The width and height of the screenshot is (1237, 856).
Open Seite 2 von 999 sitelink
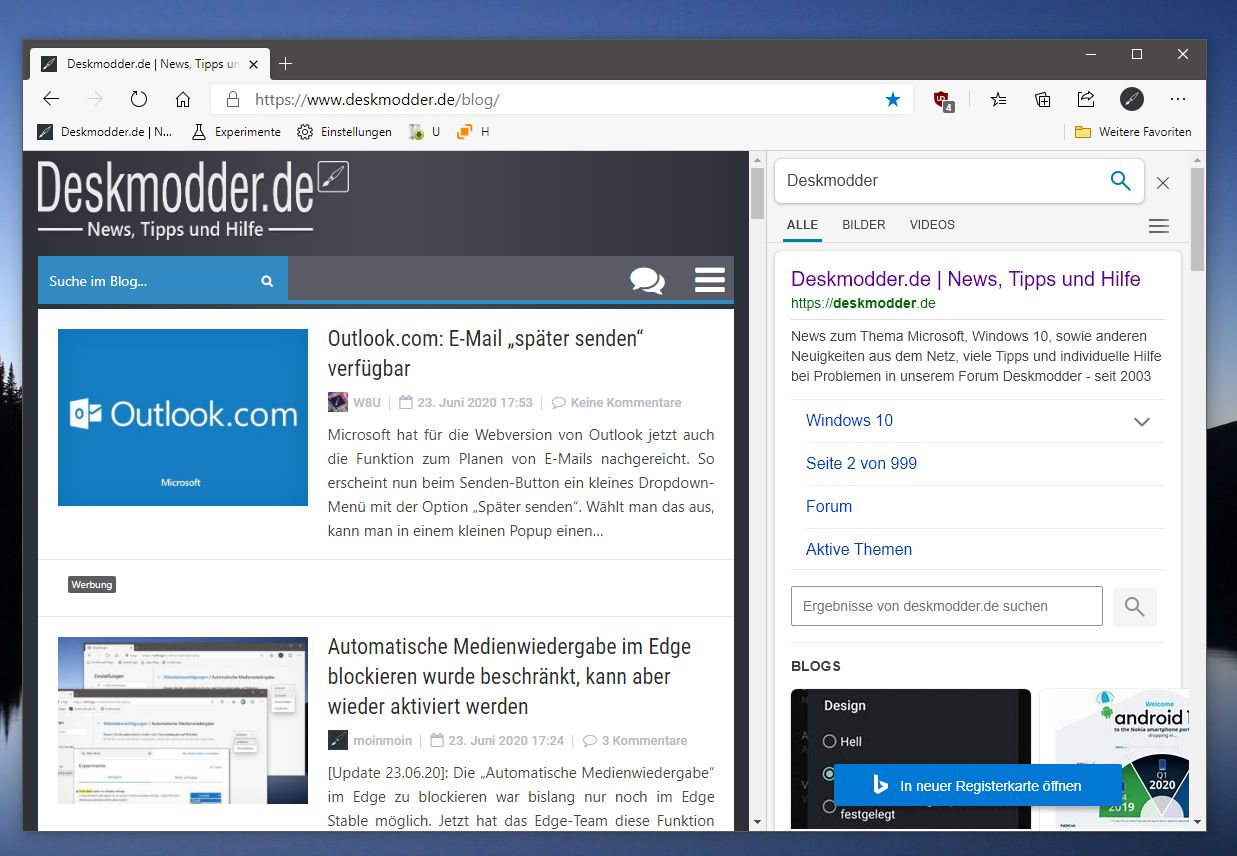[x=861, y=464]
